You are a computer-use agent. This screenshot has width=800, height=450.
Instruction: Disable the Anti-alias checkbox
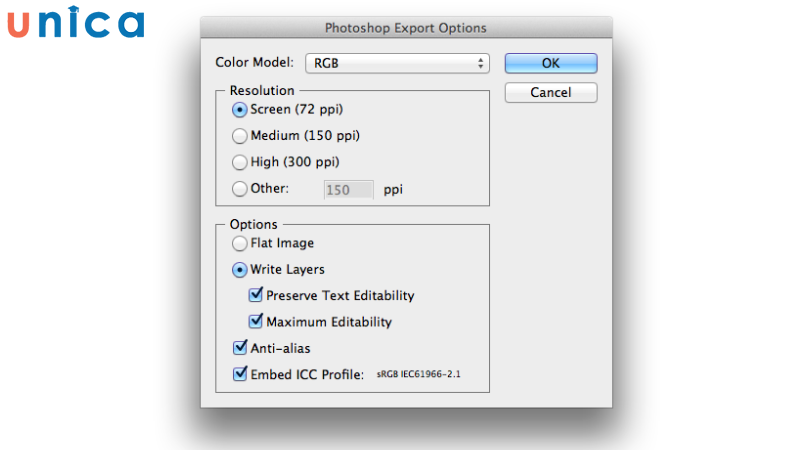(240, 348)
